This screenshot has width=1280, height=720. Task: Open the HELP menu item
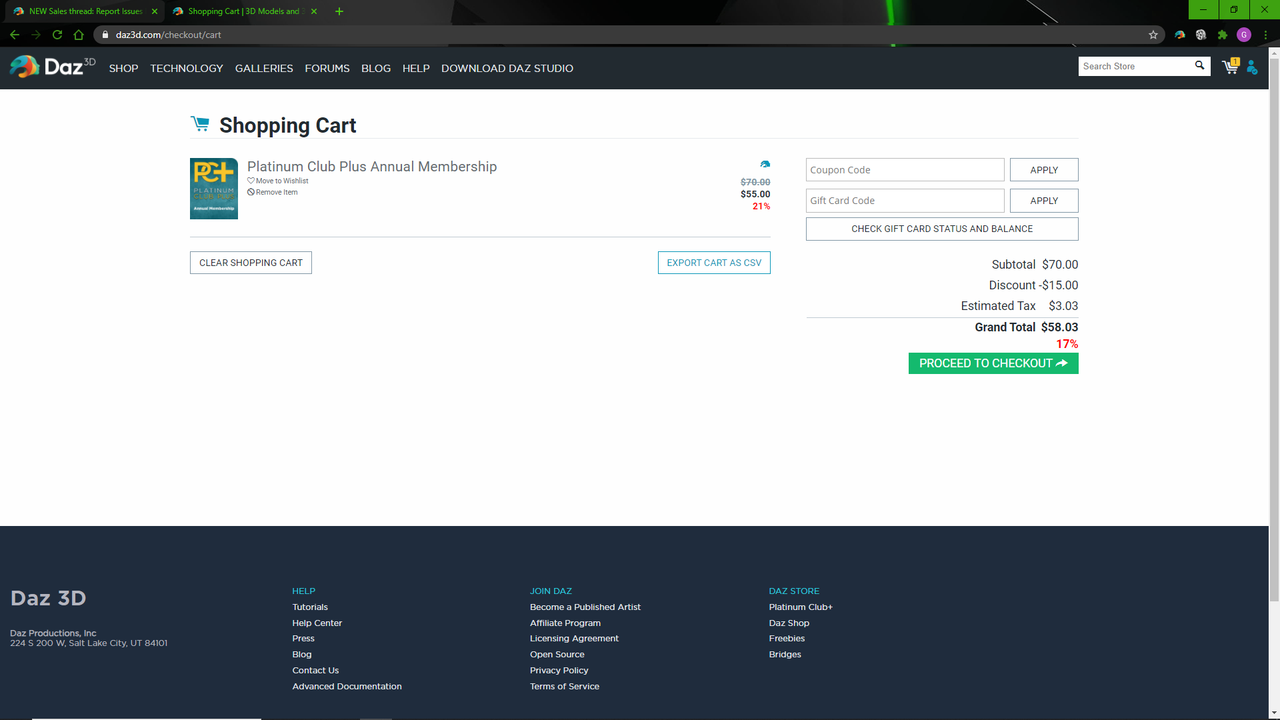tap(416, 68)
